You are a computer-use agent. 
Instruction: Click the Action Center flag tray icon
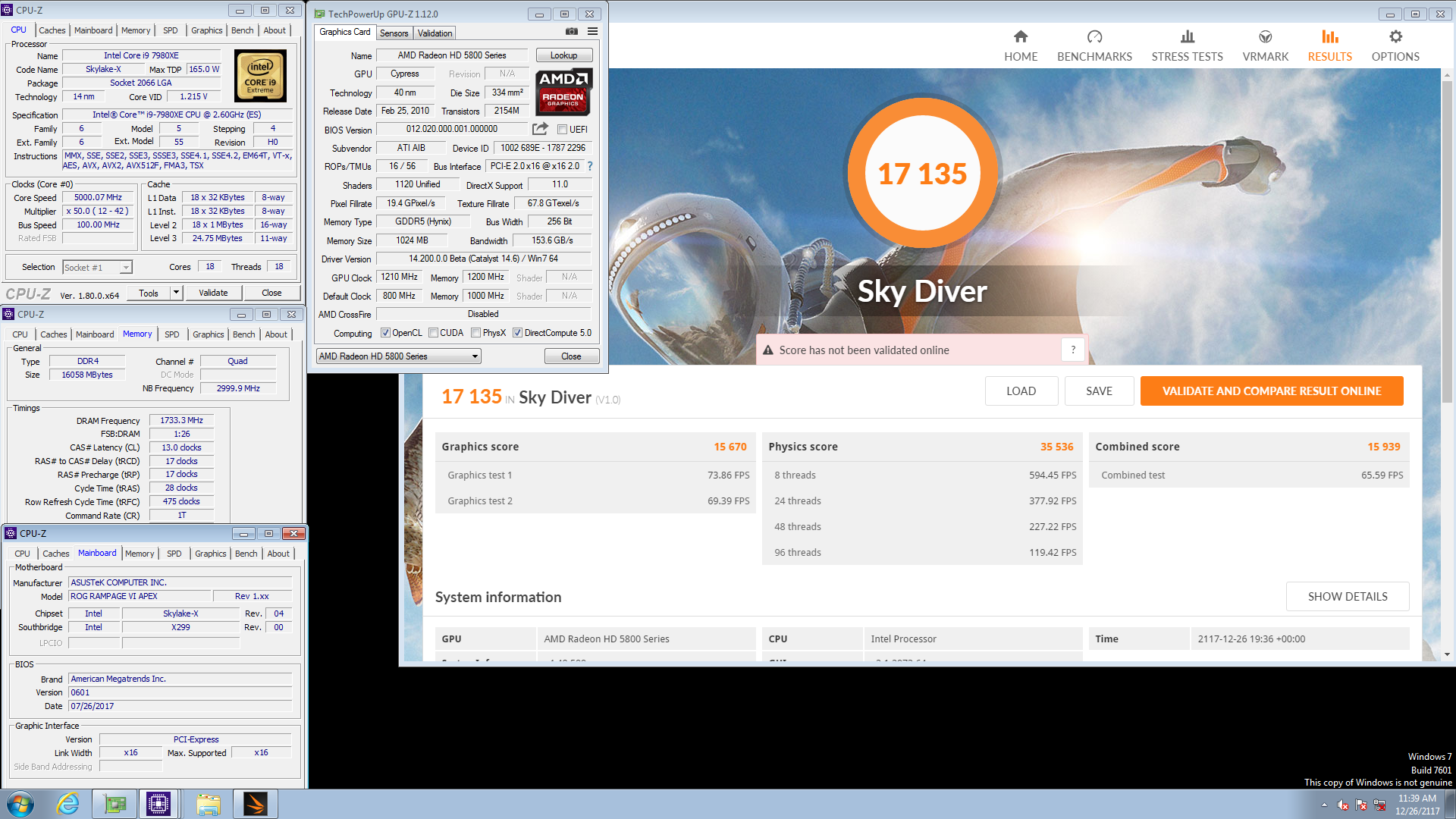click(1361, 805)
